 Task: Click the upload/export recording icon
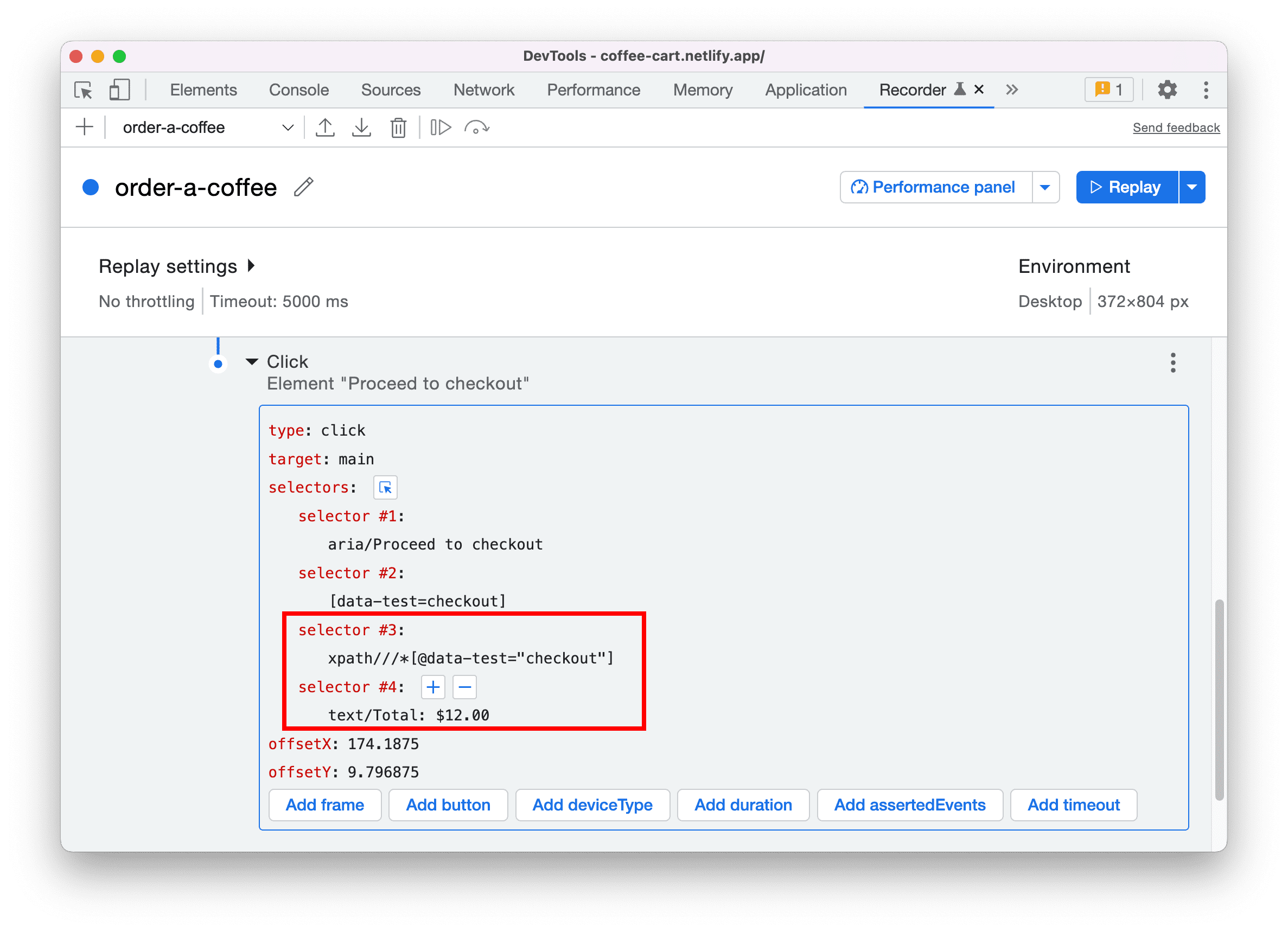(324, 127)
